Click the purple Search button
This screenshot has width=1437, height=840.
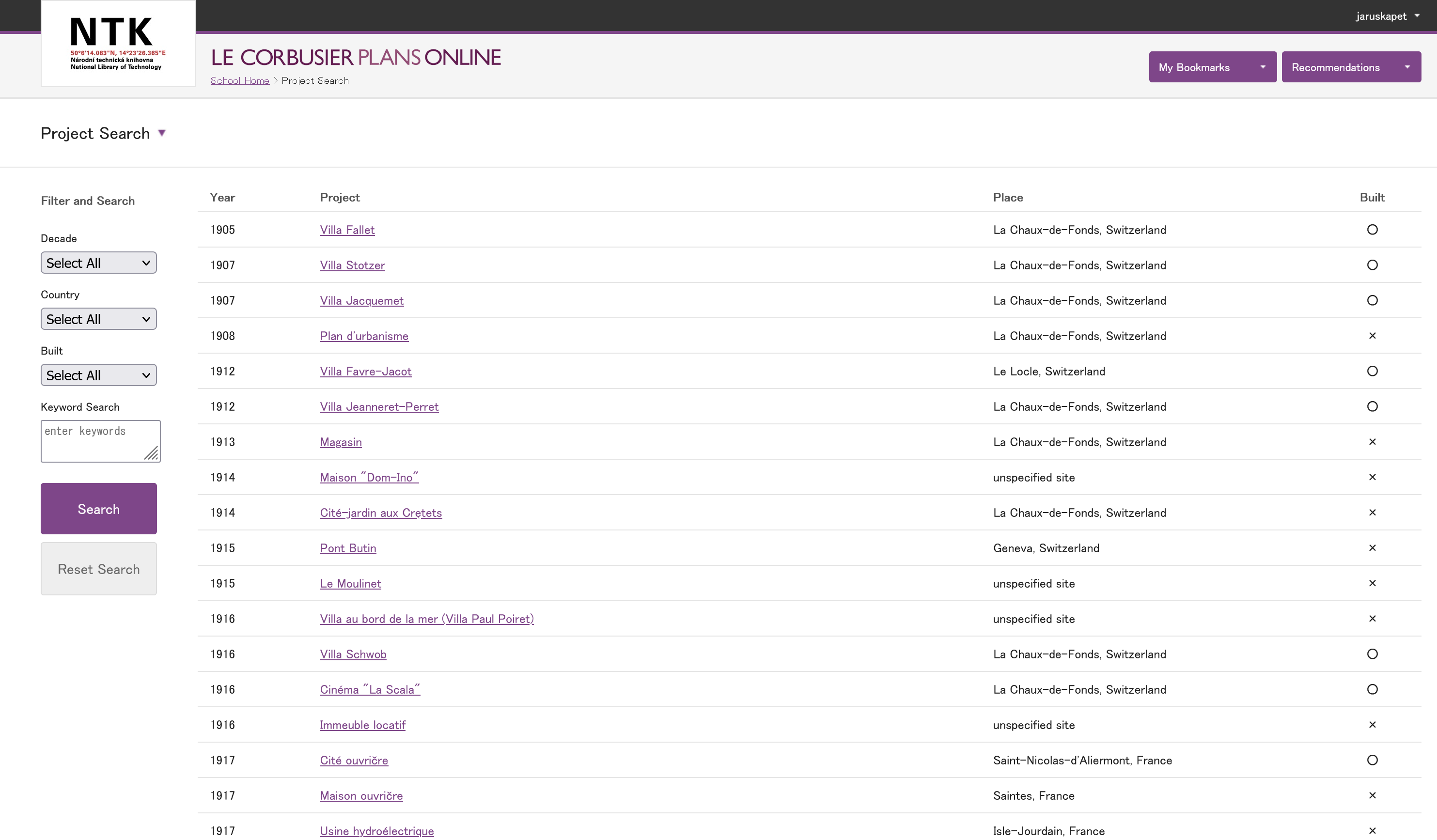(x=99, y=509)
